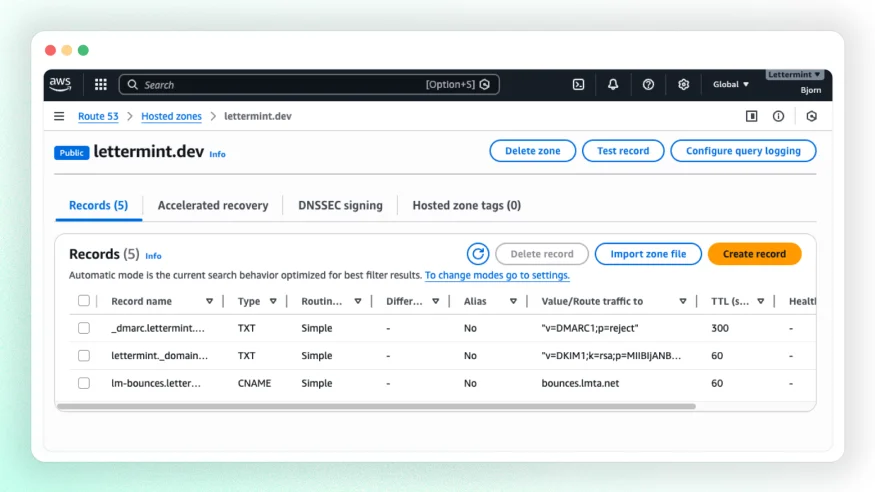Click the bounces.lmta.net value cell
The width and height of the screenshot is (875, 492).
(x=580, y=383)
